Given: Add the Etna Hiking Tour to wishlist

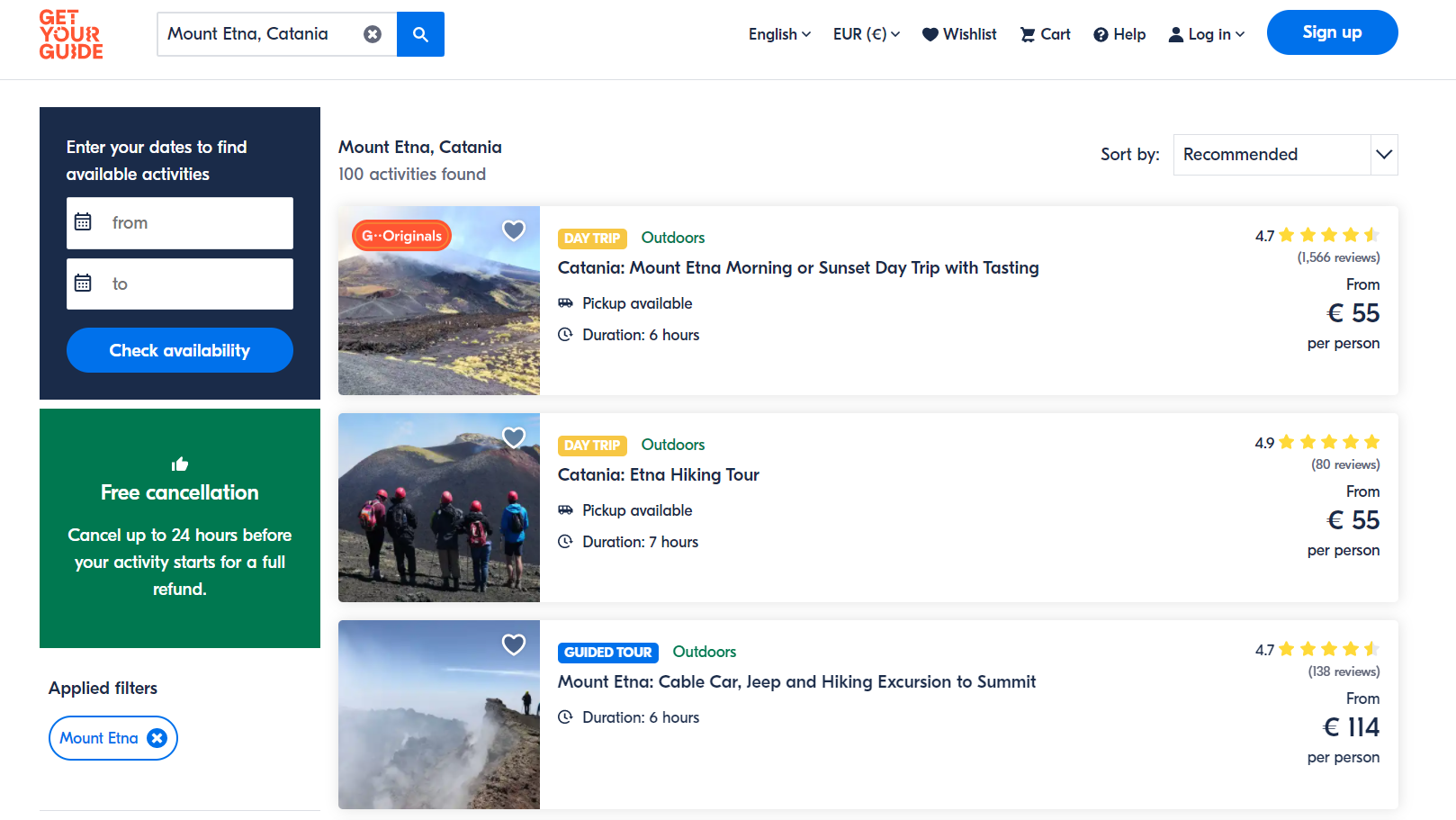Looking at the screenshot, I should click(x=513, y=437).
